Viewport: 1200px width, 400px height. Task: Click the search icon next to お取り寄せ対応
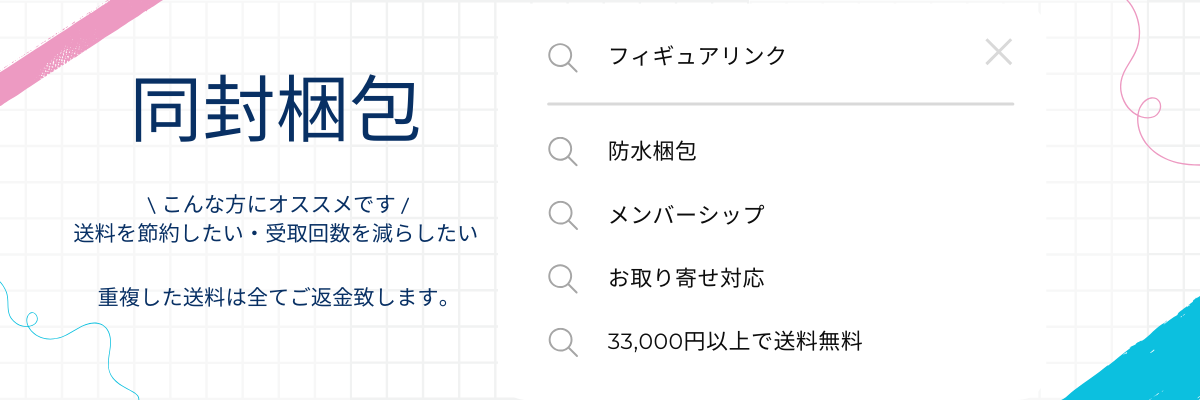coord(564,279)
